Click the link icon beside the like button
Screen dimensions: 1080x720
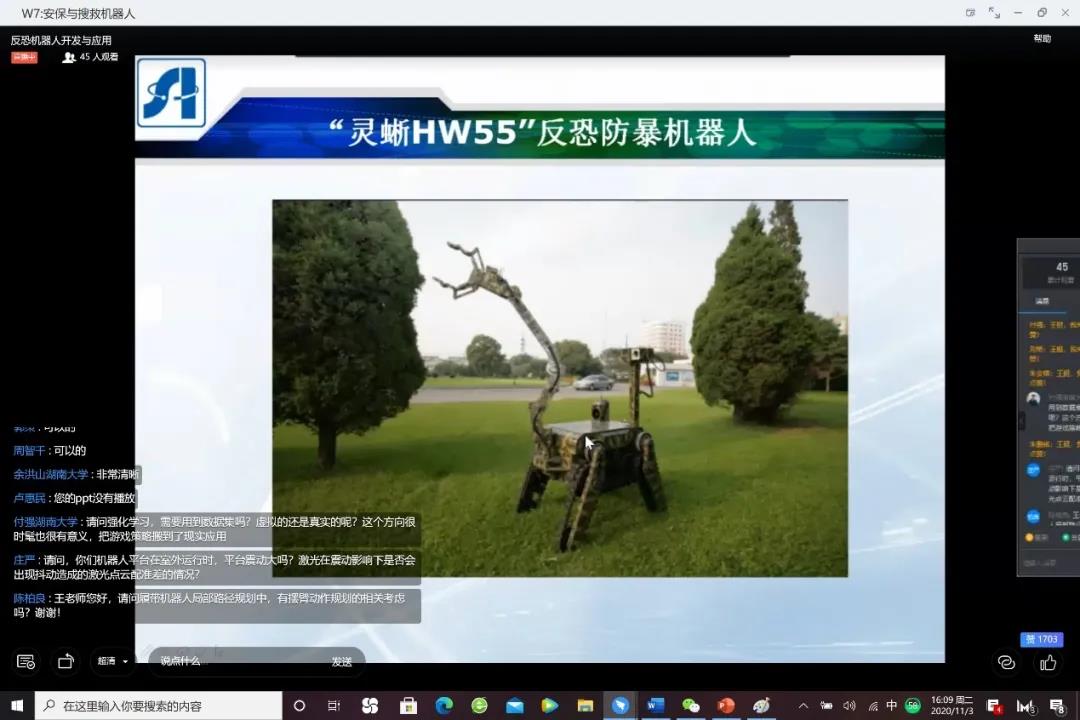pyautogui.click(x=1007, y=662)
